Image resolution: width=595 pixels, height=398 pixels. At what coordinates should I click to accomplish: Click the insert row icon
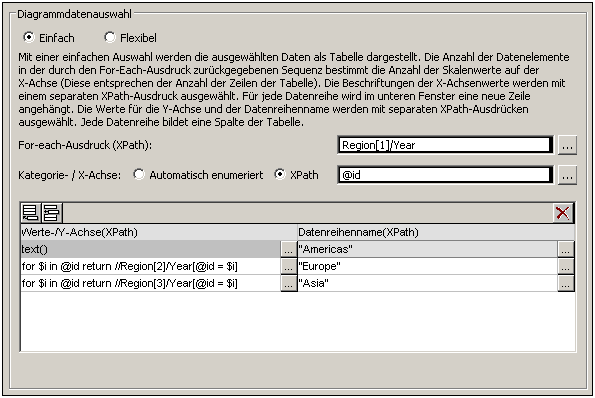tap(51, 212)
